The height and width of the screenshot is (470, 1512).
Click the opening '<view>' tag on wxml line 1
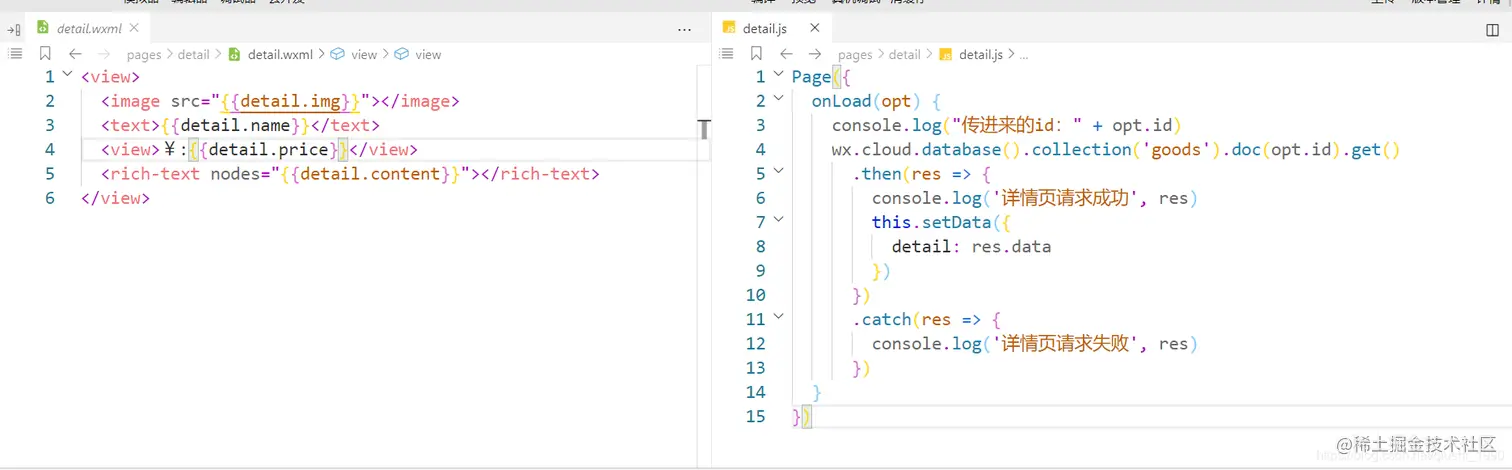110,77
